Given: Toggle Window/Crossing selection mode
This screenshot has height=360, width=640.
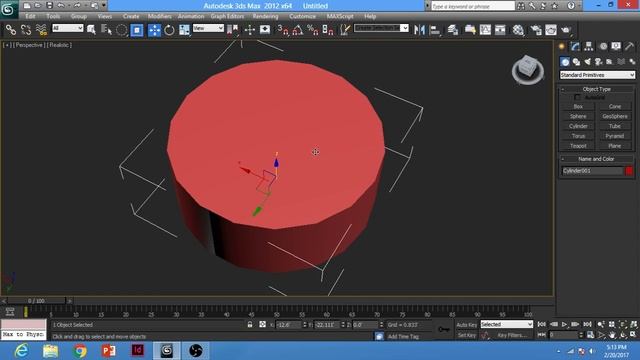Looking at the screenshot, I should tap(137, 30).
